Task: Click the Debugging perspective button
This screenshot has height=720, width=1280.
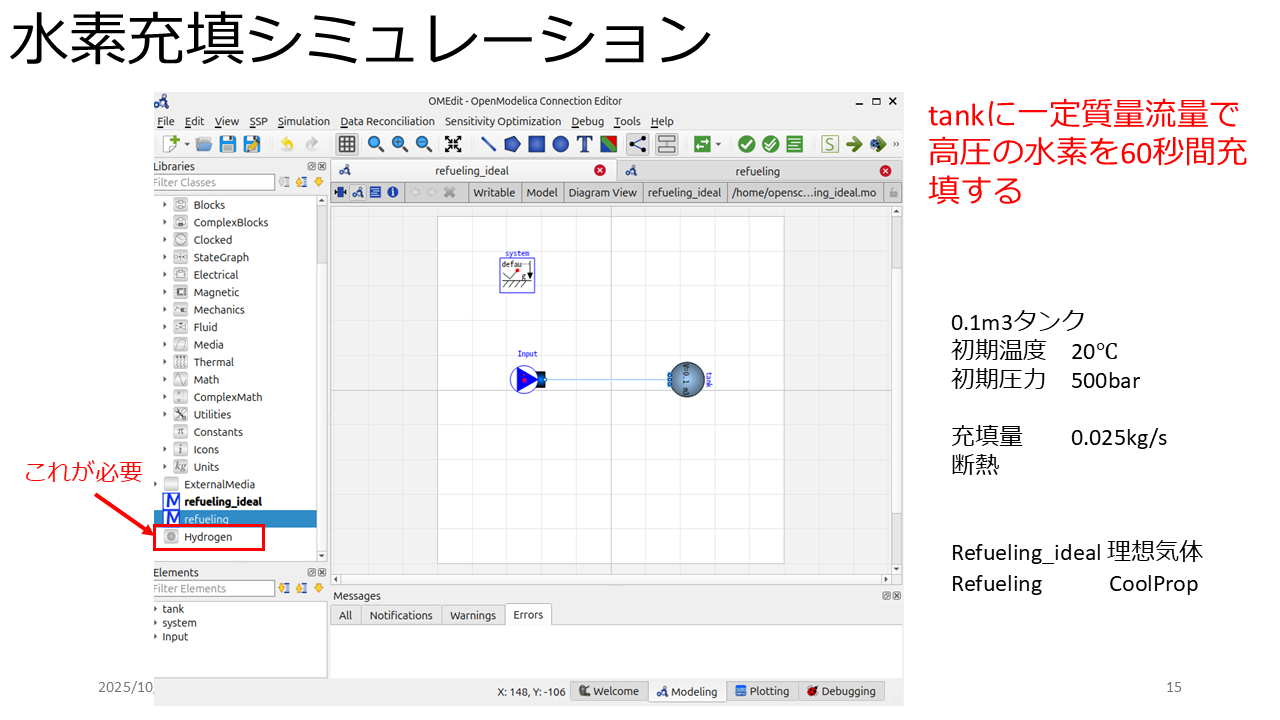Action: click(x=841, y=691)
